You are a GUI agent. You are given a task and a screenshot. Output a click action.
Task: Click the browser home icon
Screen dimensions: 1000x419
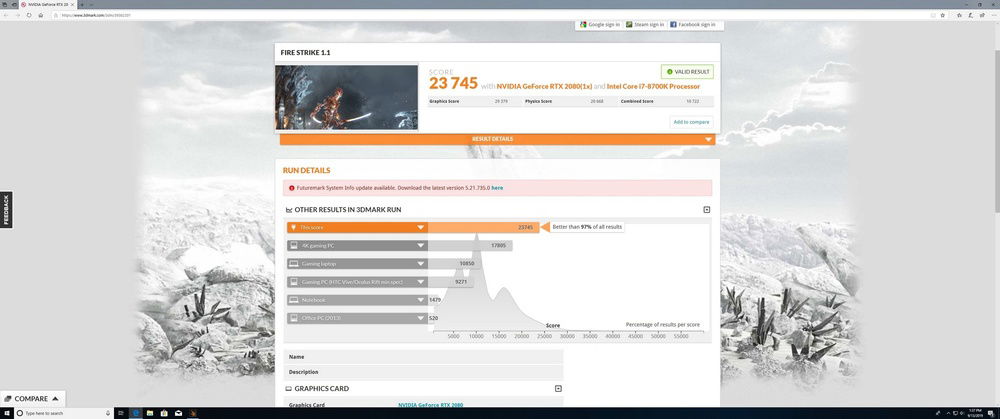41,15
